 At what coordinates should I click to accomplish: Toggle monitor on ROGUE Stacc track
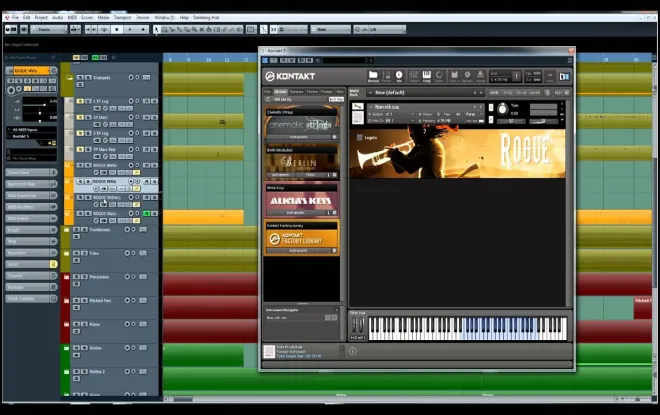click(137, 213)
